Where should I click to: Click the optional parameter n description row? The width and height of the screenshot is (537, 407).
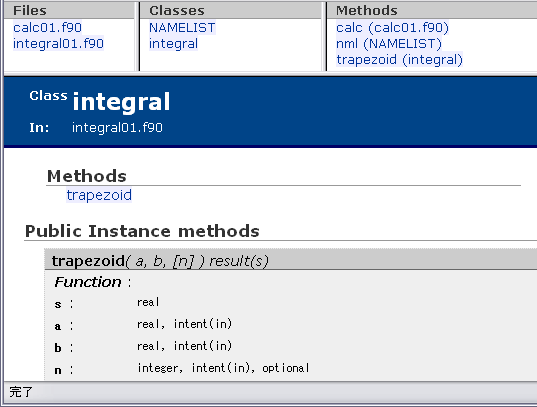tap(182, 369)
